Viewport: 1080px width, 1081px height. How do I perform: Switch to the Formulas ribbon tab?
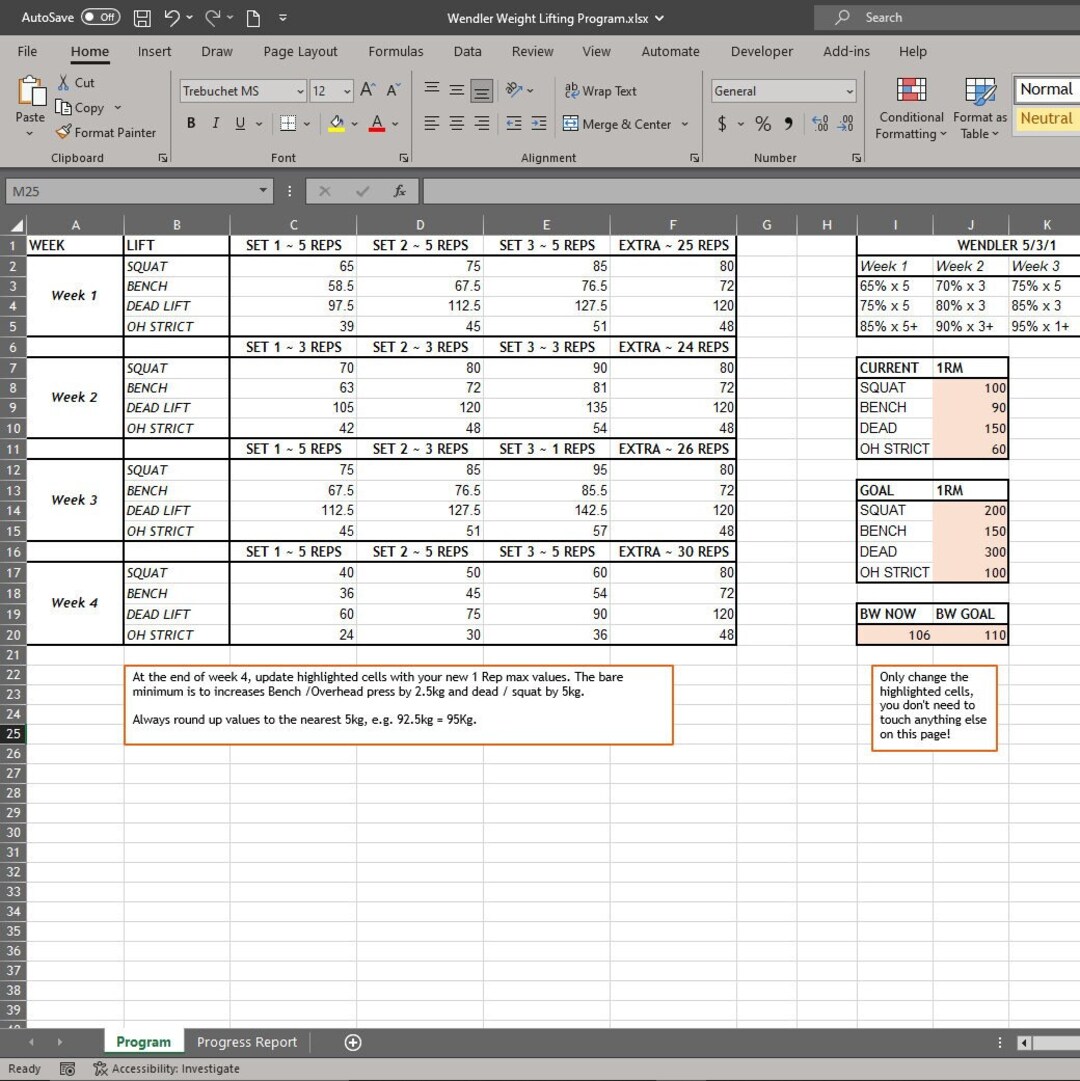396,51
